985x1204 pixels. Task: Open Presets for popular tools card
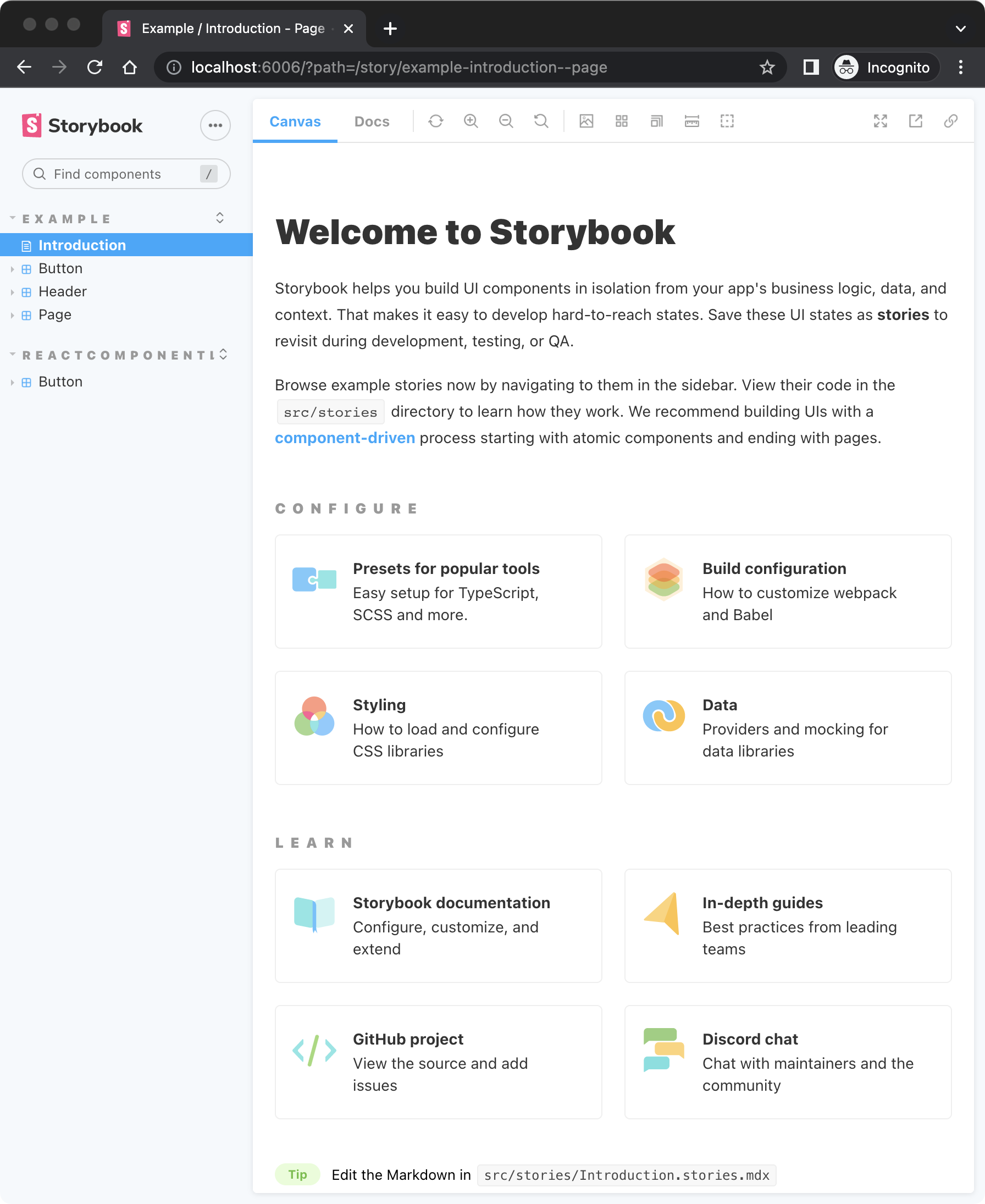click(x=438, y=591)
